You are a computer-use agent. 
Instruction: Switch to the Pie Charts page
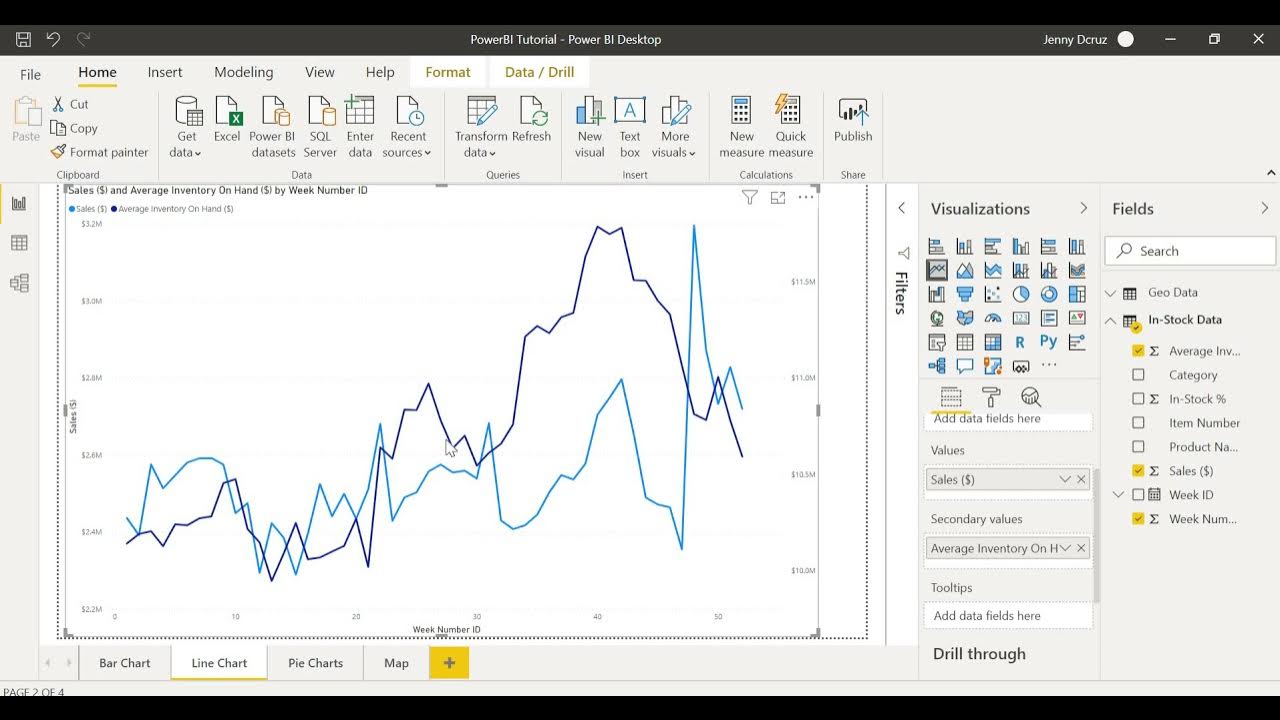316,663
